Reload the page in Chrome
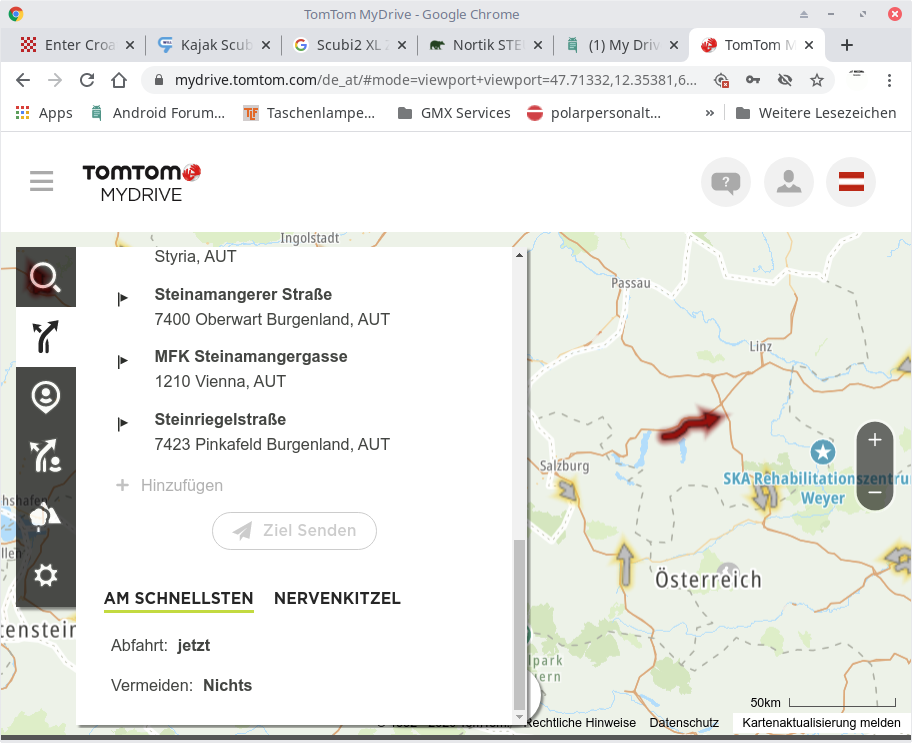Image resolution: width=912 pixels, height=743 pixels. [x=87, y=80]
